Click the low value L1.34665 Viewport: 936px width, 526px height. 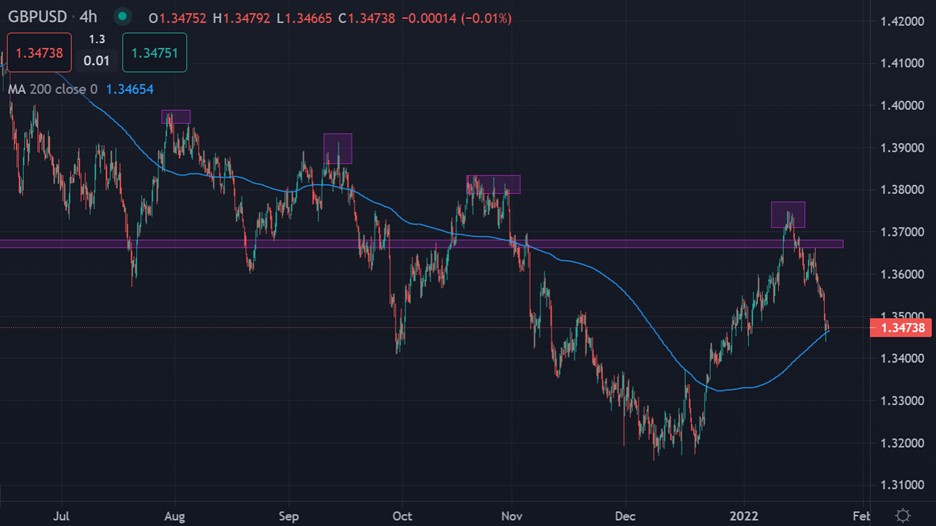click(x=304, y=19)
